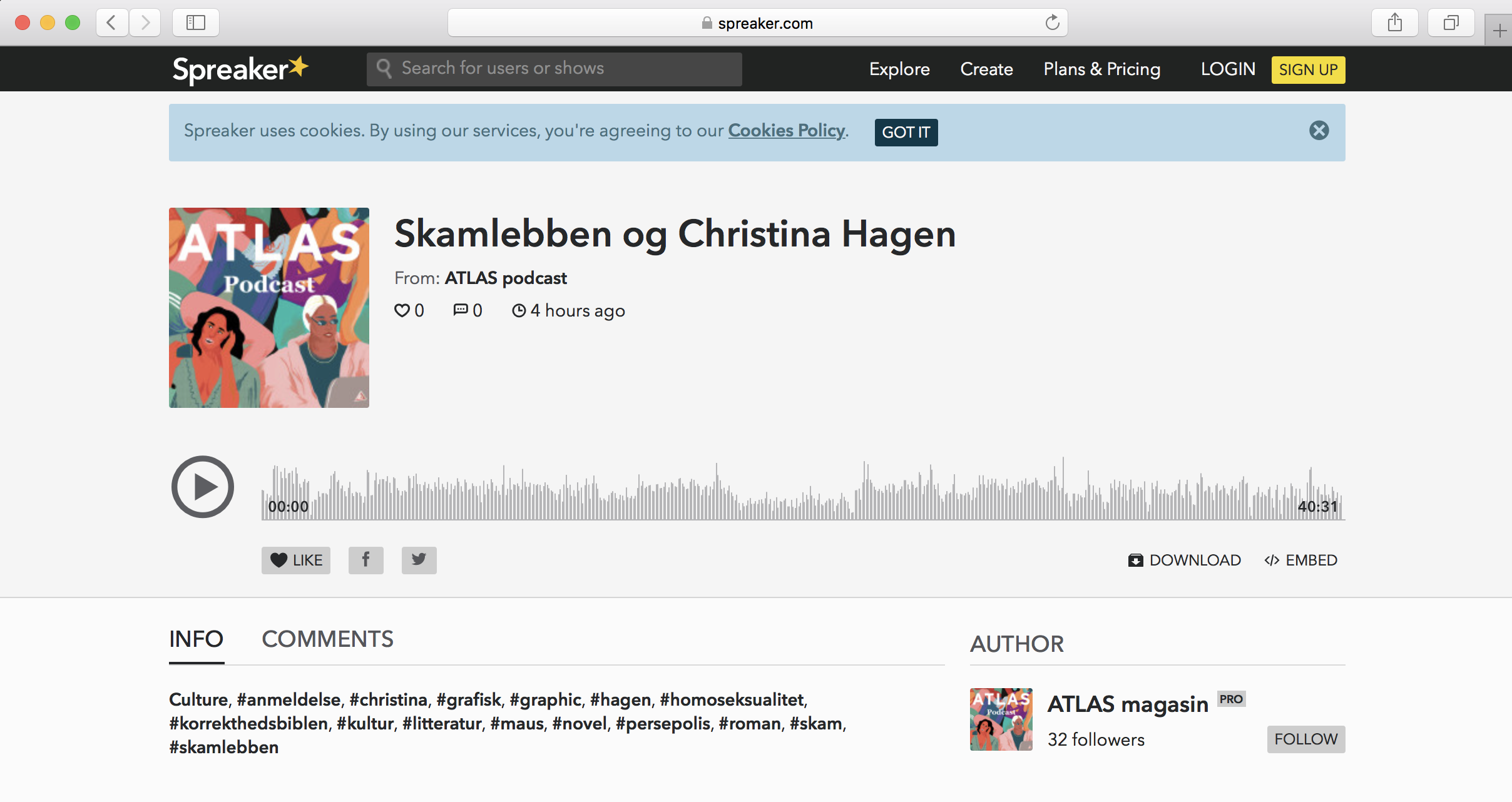The image size is (1512, 802).
Task: Focus the search users or shows field
Action: tap(554, 69)
